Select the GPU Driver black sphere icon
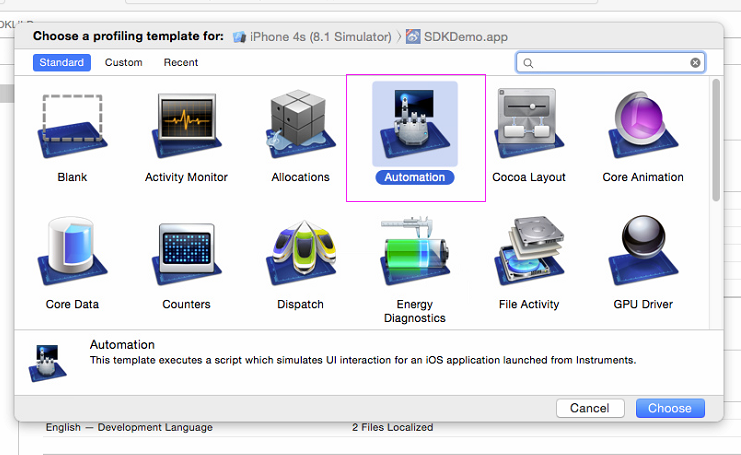The height and width of the screenshot is (455, 741). pos(643,251)
